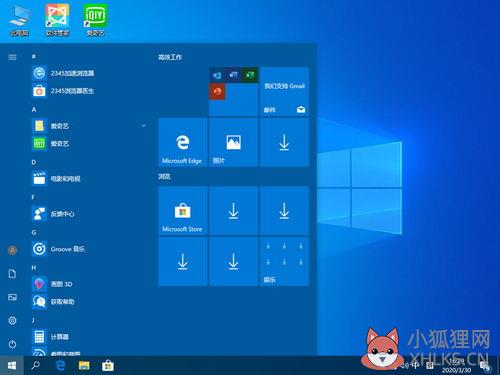Click download tile right of Microsoft Store

click(x=233, y=211)
